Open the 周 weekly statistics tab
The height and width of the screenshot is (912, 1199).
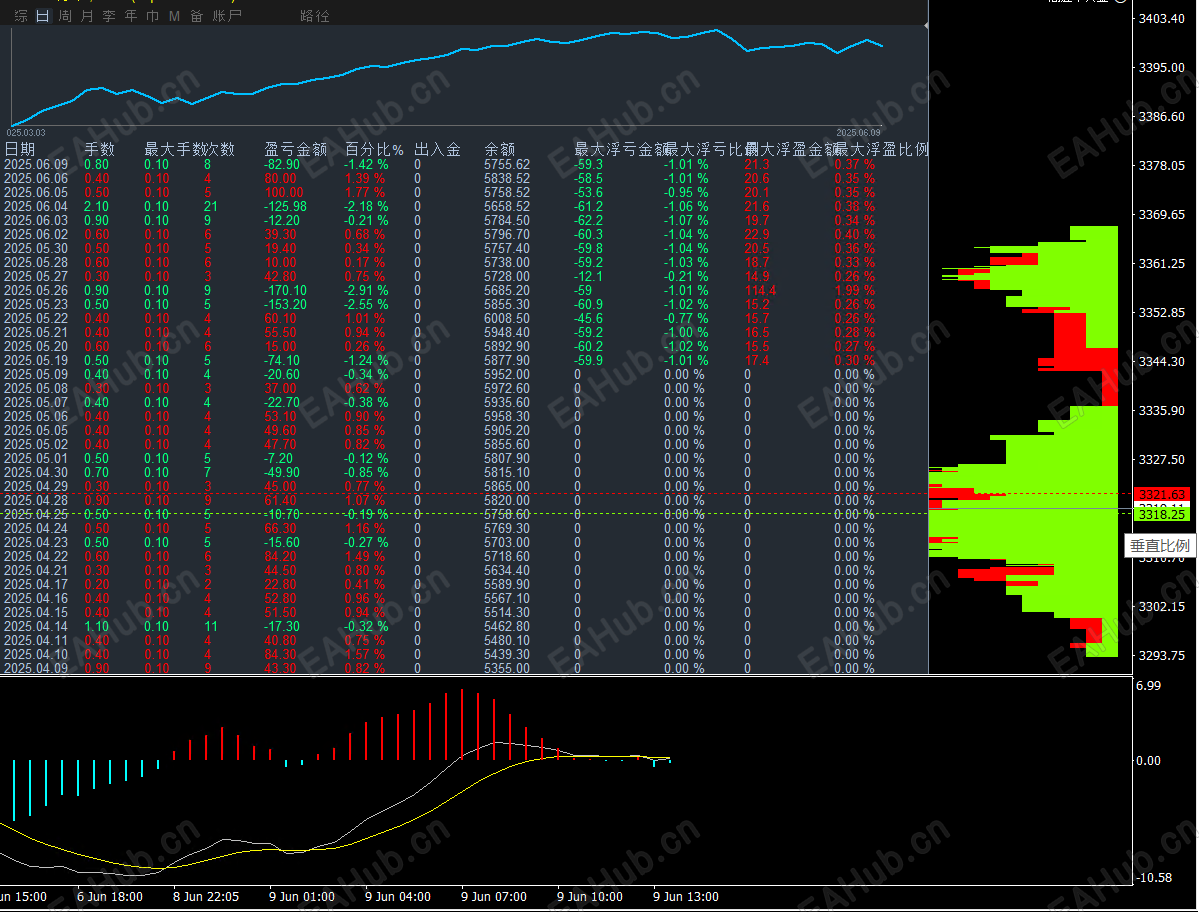coord(65,15)
